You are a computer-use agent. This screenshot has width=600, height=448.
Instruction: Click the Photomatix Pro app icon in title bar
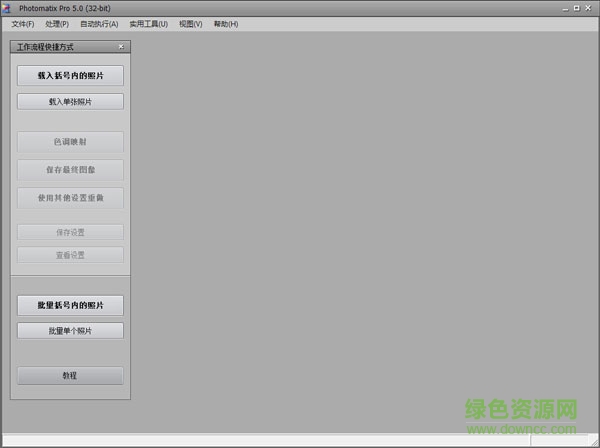(x=6, y=8)
